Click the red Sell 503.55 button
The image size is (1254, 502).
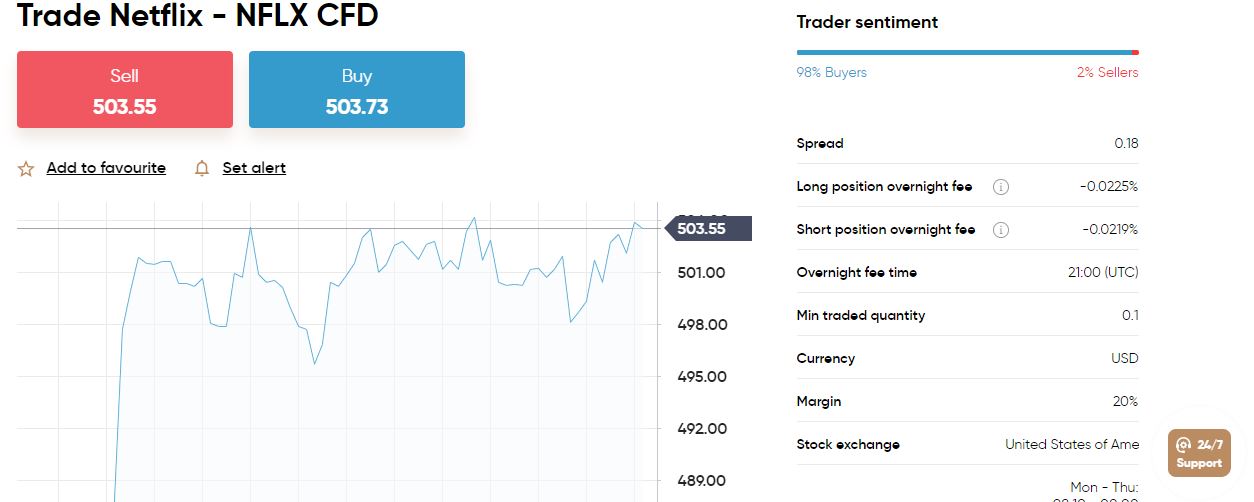coord(125,90)
